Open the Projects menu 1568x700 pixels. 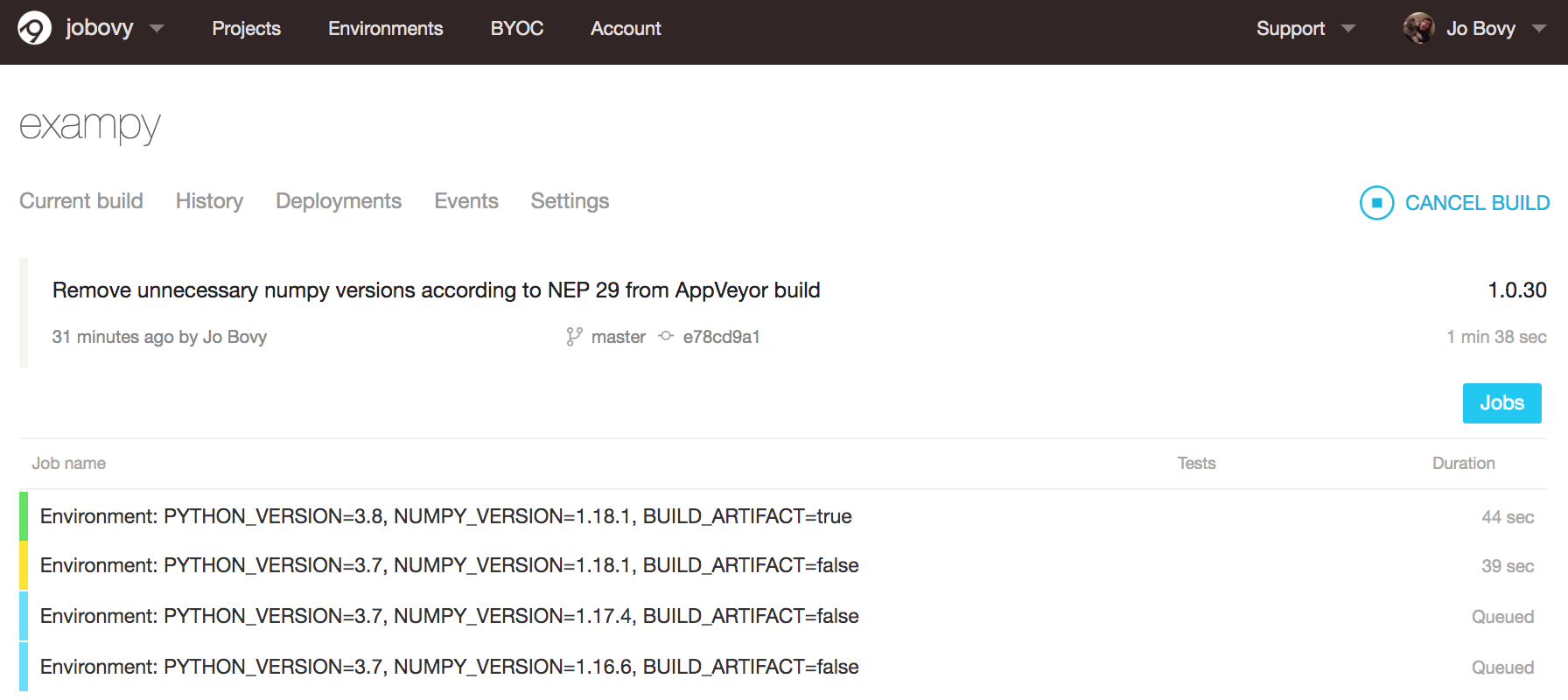coord(246,29)
